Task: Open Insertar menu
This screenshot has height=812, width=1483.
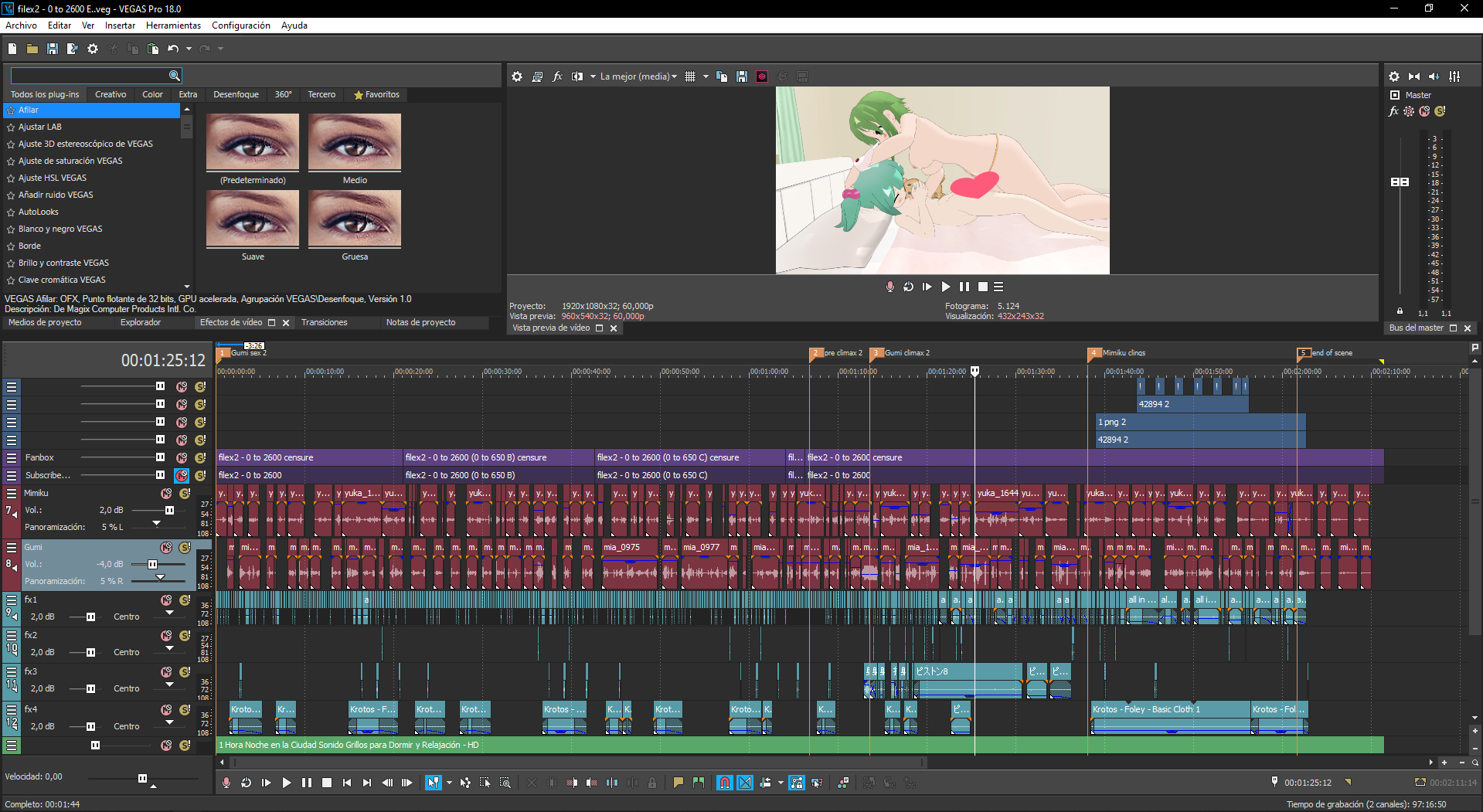Action: click(120, 25)
